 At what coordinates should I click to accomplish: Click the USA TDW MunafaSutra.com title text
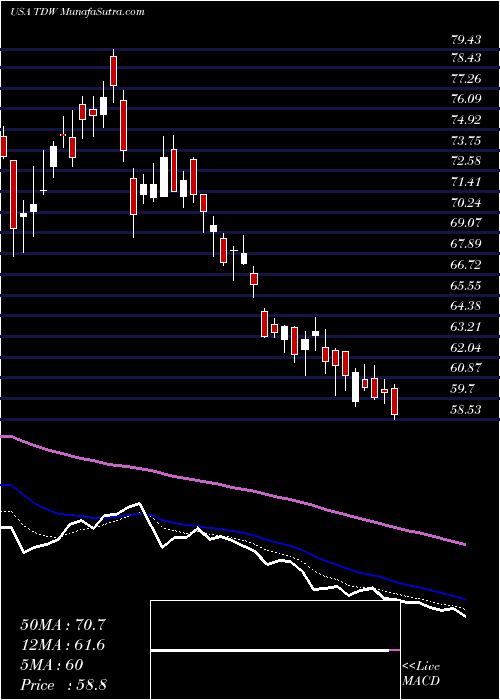[x=77, y=12]
